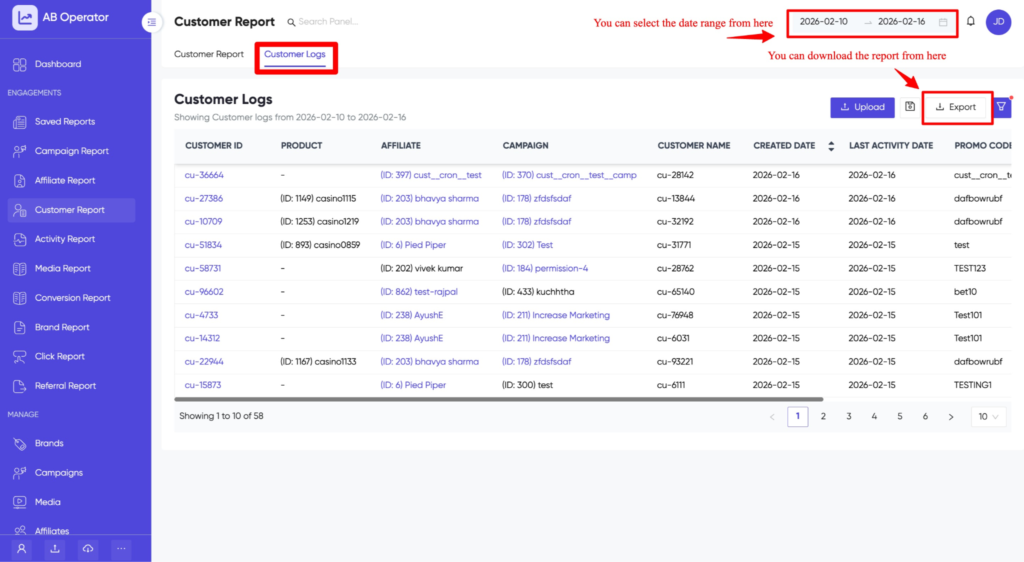
Task: Click the Affiliates sidebar icon
Action: click(20, 531)
